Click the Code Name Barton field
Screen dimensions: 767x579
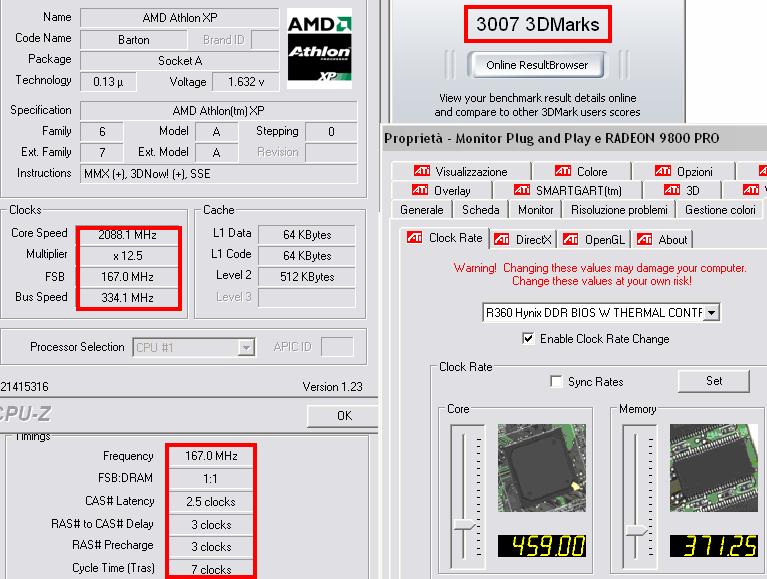coord(133,40)
